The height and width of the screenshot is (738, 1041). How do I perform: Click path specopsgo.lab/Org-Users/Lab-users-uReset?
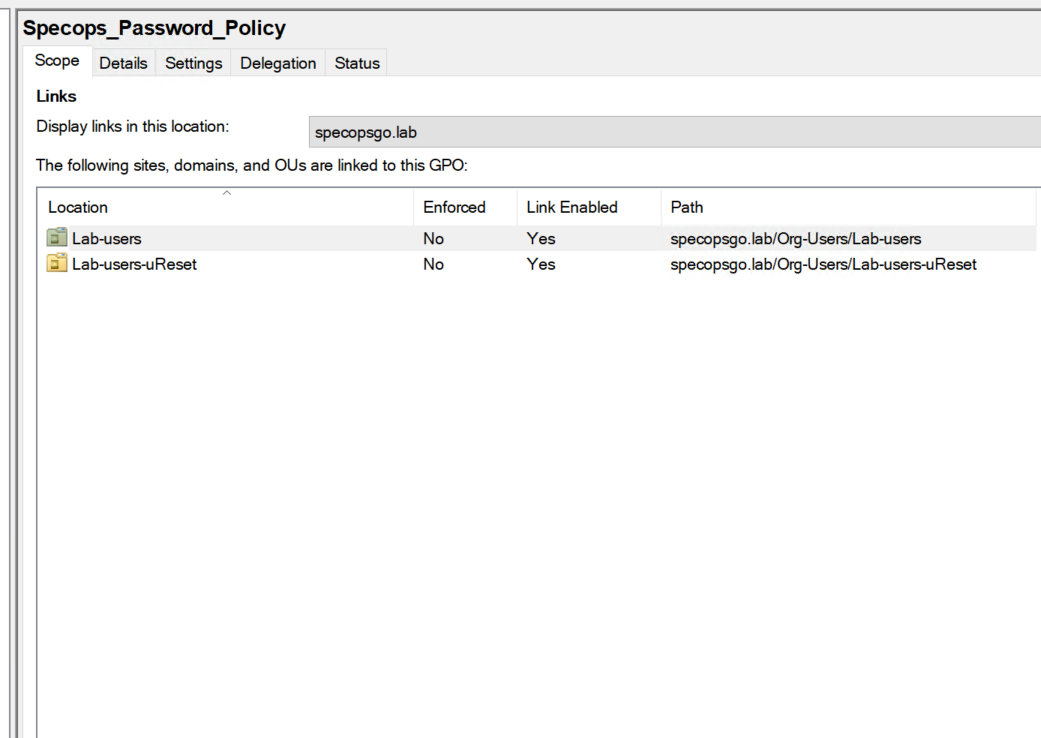point(823,264)
